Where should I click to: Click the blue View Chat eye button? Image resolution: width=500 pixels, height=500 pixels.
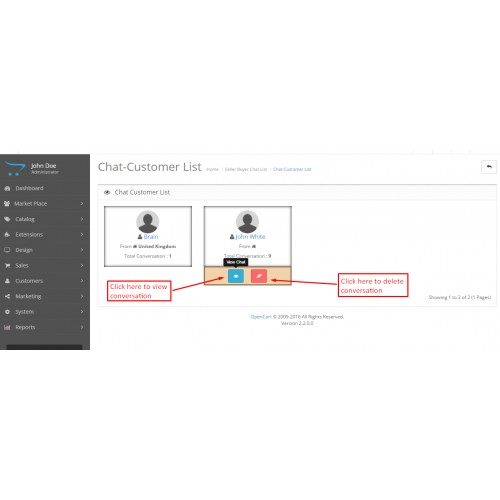(236, 276)
